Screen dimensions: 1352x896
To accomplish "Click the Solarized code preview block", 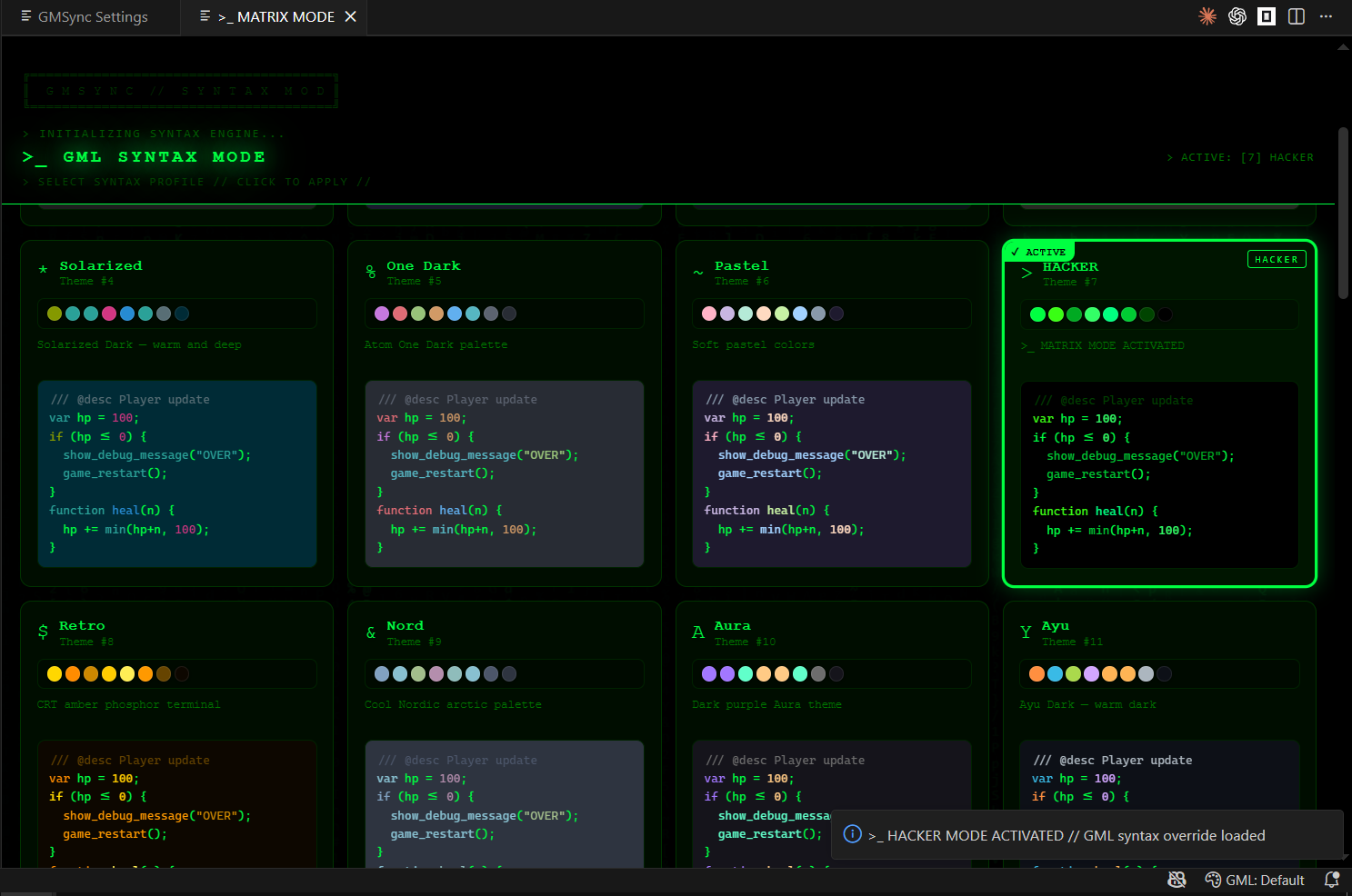I will (177, 473).
